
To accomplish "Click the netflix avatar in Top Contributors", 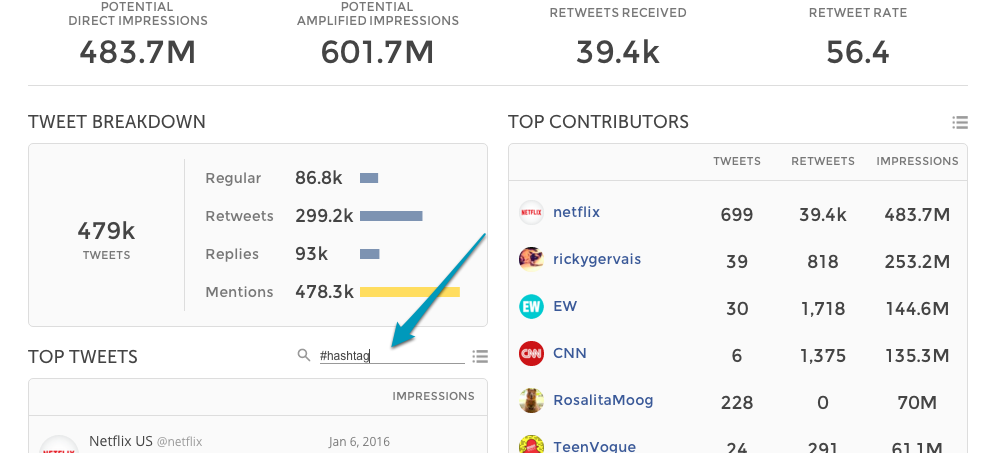I will (531, 212).
